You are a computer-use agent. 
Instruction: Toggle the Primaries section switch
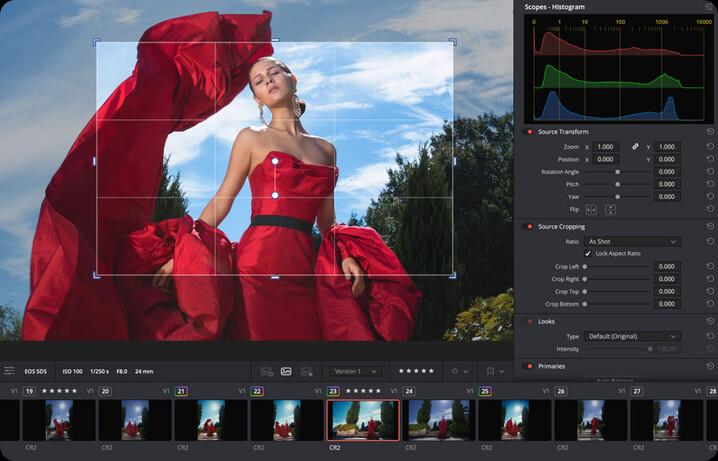point(528,366)
